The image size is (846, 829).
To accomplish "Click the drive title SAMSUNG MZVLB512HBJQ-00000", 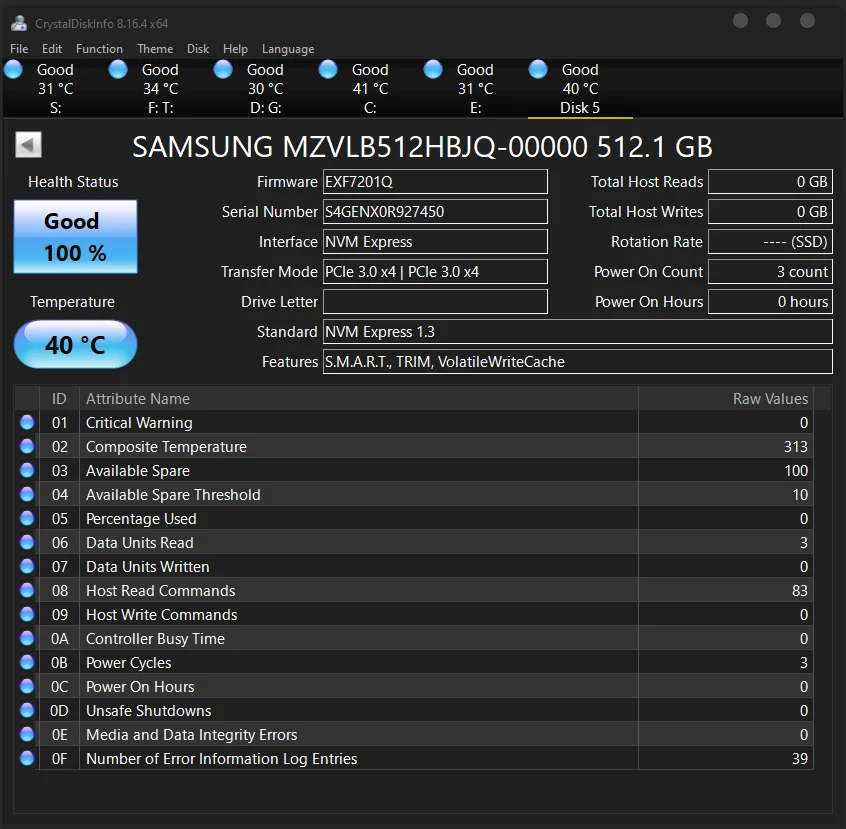I will click(x=360, y=147).
